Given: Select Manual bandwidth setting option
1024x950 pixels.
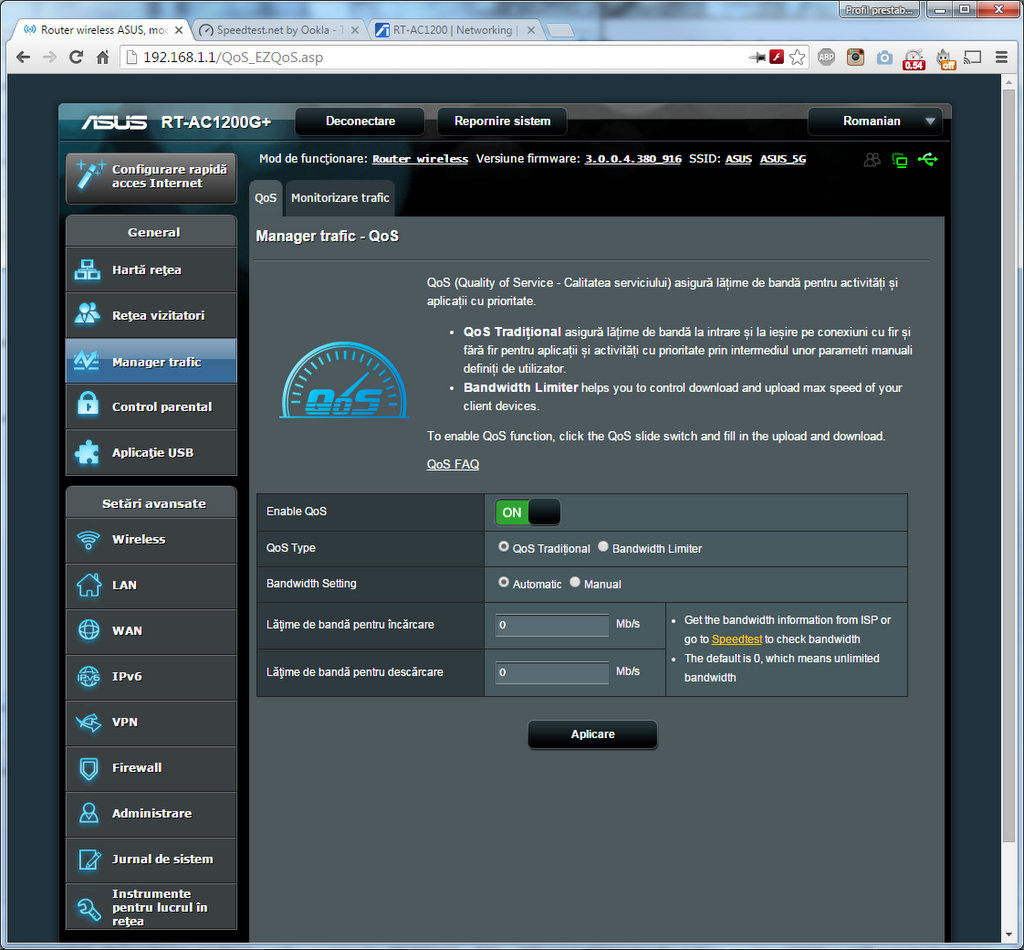Looking at the screenshot, I should click(x=575, y=582).
